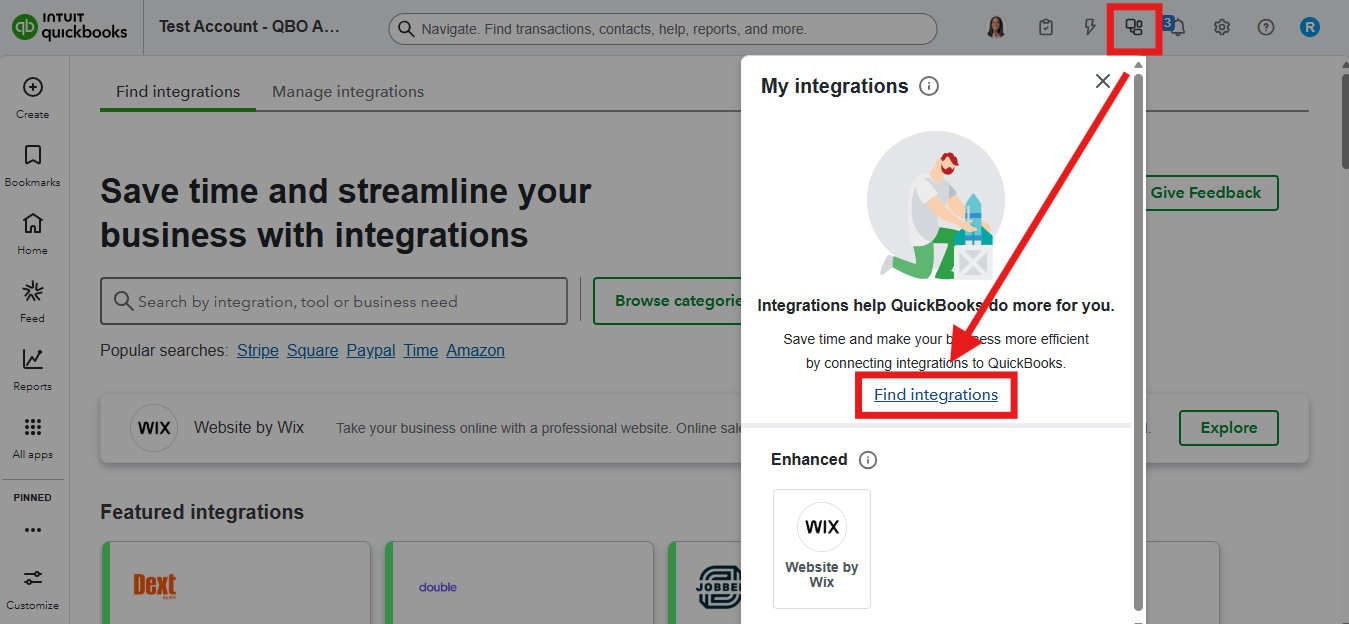Open All apps grid icon
This screenshot has height=624, width=1349.
click(x=33, y=428)
